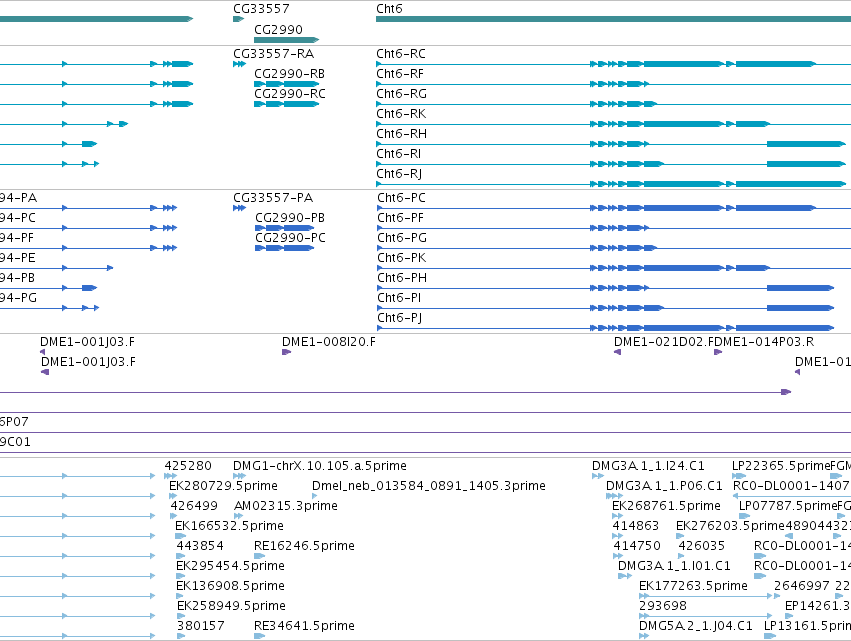Select EK295454.5prime EST
851x641 pixels.
[x=230, y=566]
